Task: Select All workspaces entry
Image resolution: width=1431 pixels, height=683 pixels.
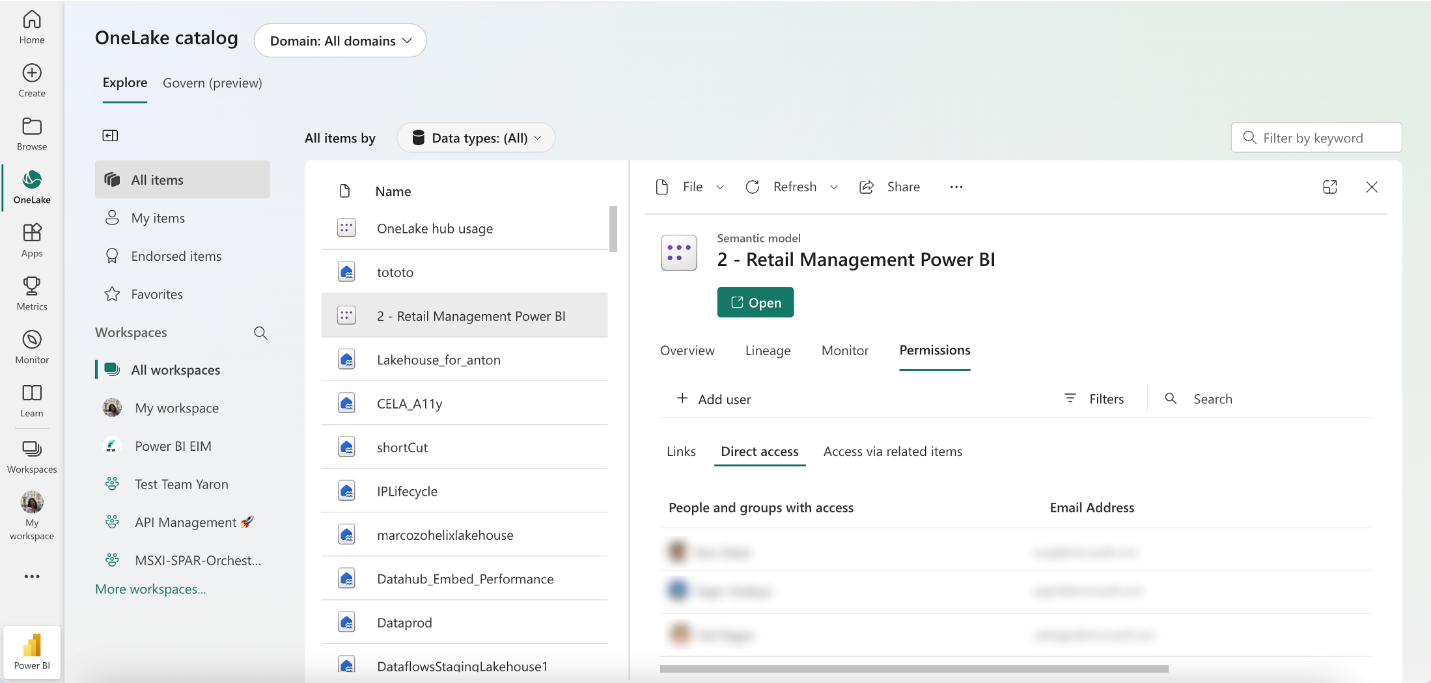Action: (182, 370)
